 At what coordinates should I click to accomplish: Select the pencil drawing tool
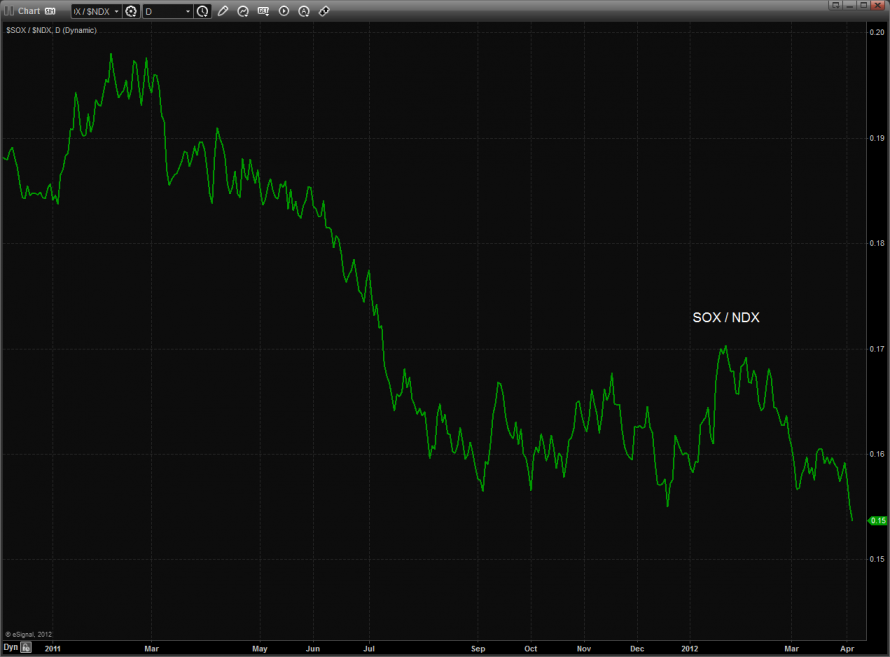223,11
